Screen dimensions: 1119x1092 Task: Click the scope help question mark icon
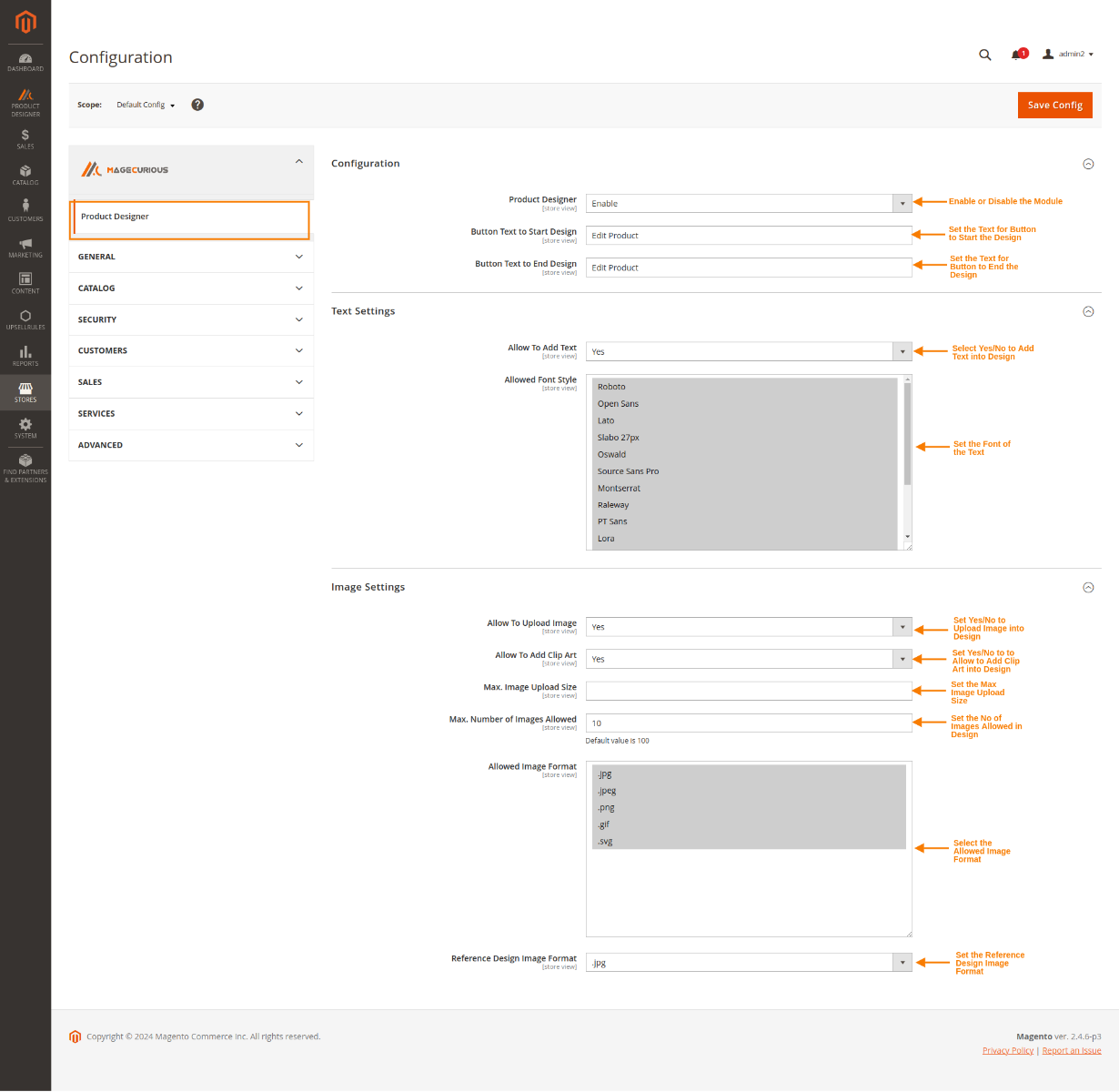click(x=197, y=104)
